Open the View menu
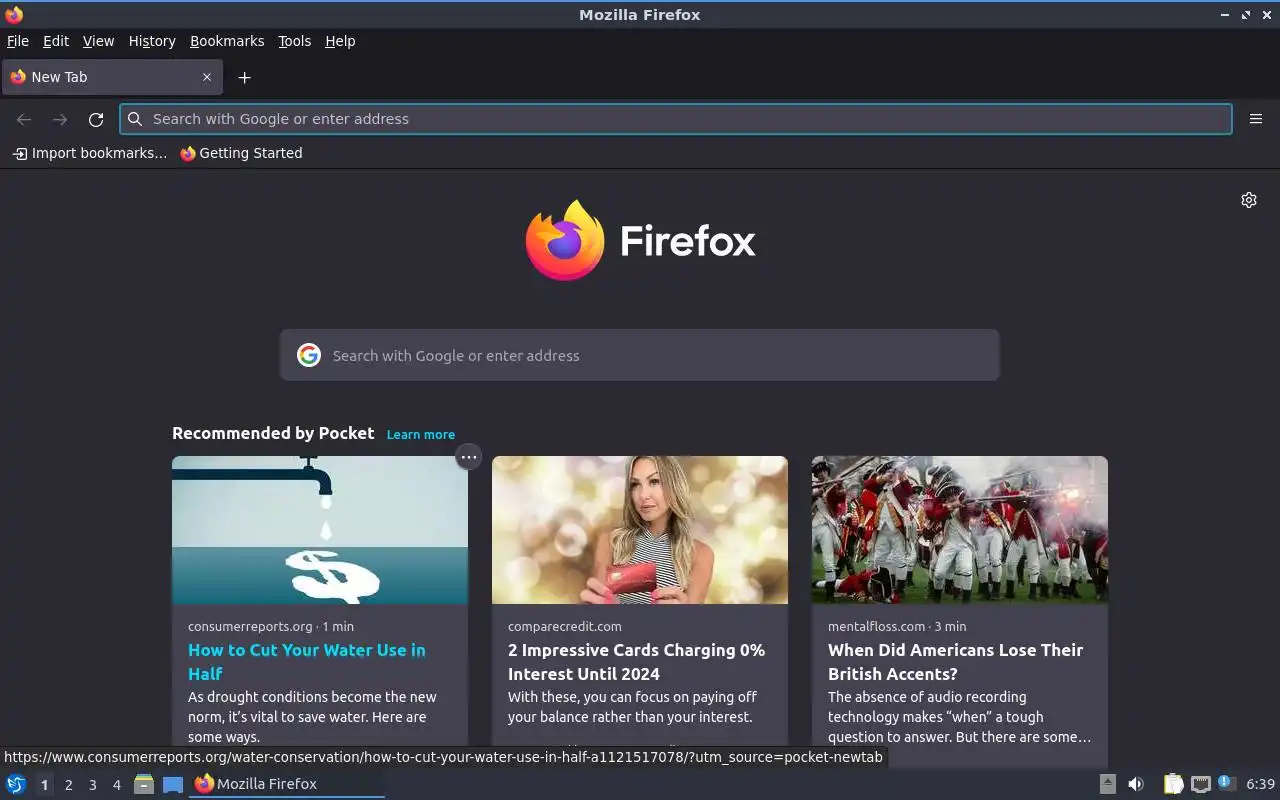Viewport: 1280px width, 800px height. pyautogui.click(x=98, y=41)
